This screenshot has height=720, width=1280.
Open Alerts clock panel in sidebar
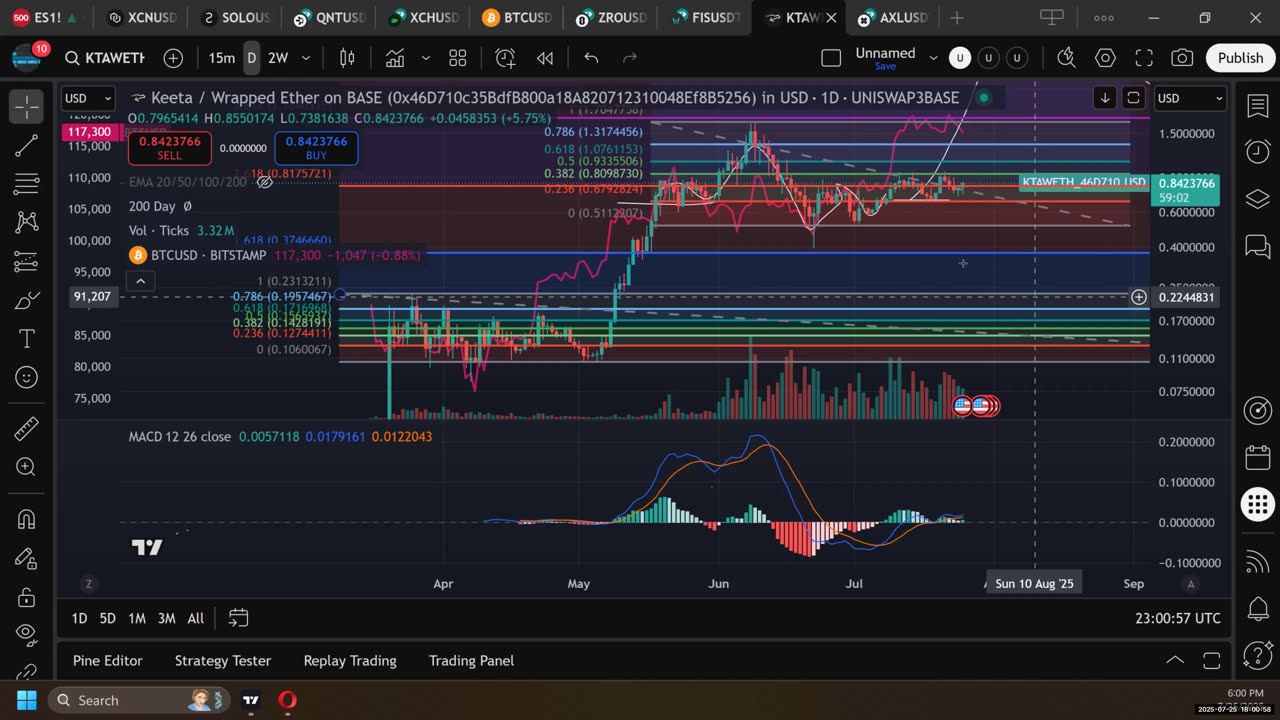click(1257, 152)
